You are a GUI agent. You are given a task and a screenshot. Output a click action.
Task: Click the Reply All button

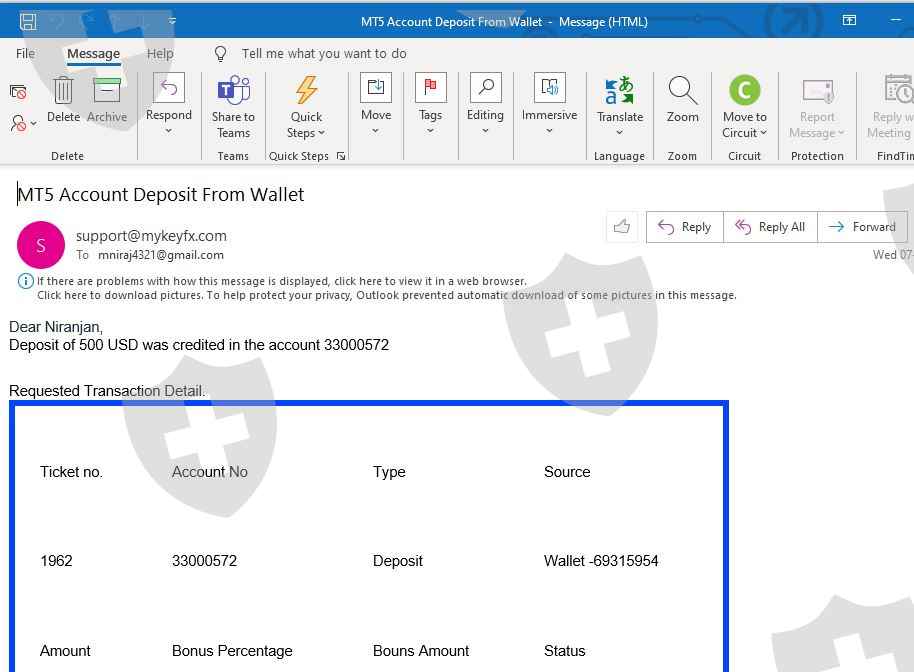pyautogui.click(x=770, y=227)
